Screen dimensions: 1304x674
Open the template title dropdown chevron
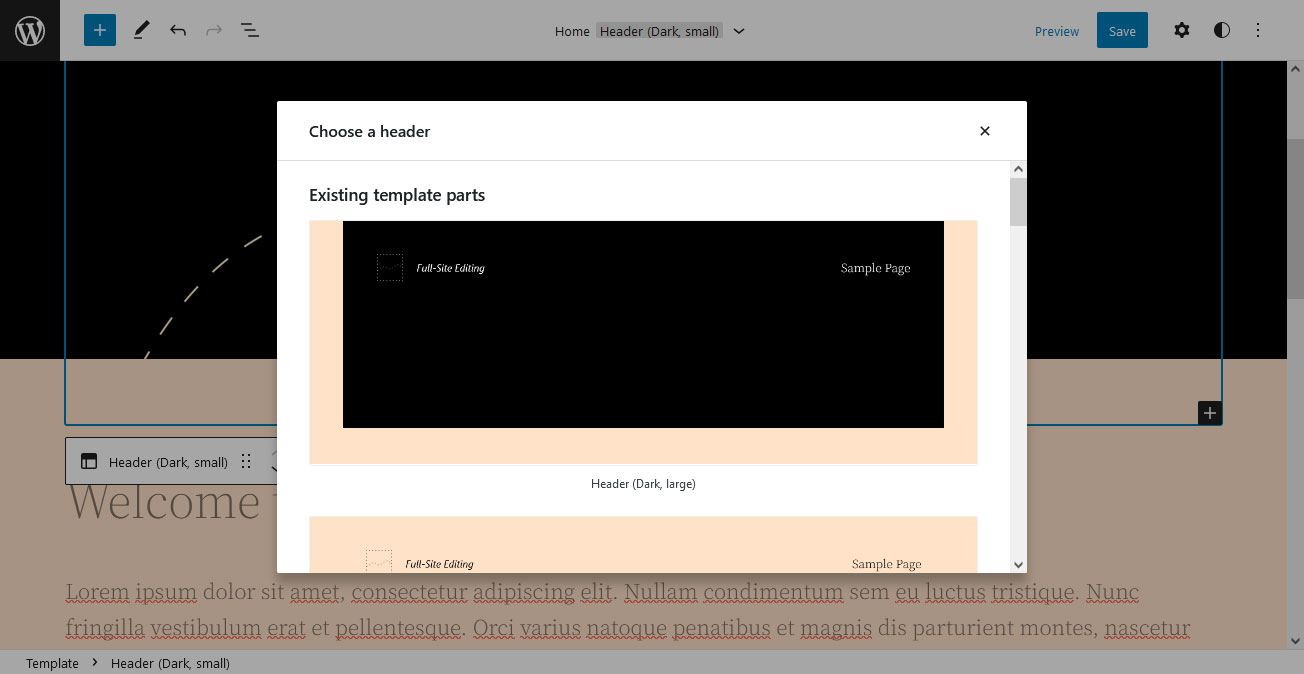click(738, 31)
